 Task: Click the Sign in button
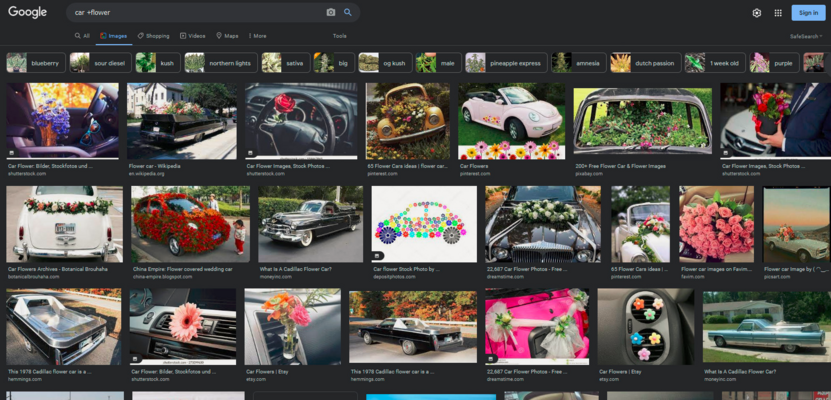tap(808, 13)
